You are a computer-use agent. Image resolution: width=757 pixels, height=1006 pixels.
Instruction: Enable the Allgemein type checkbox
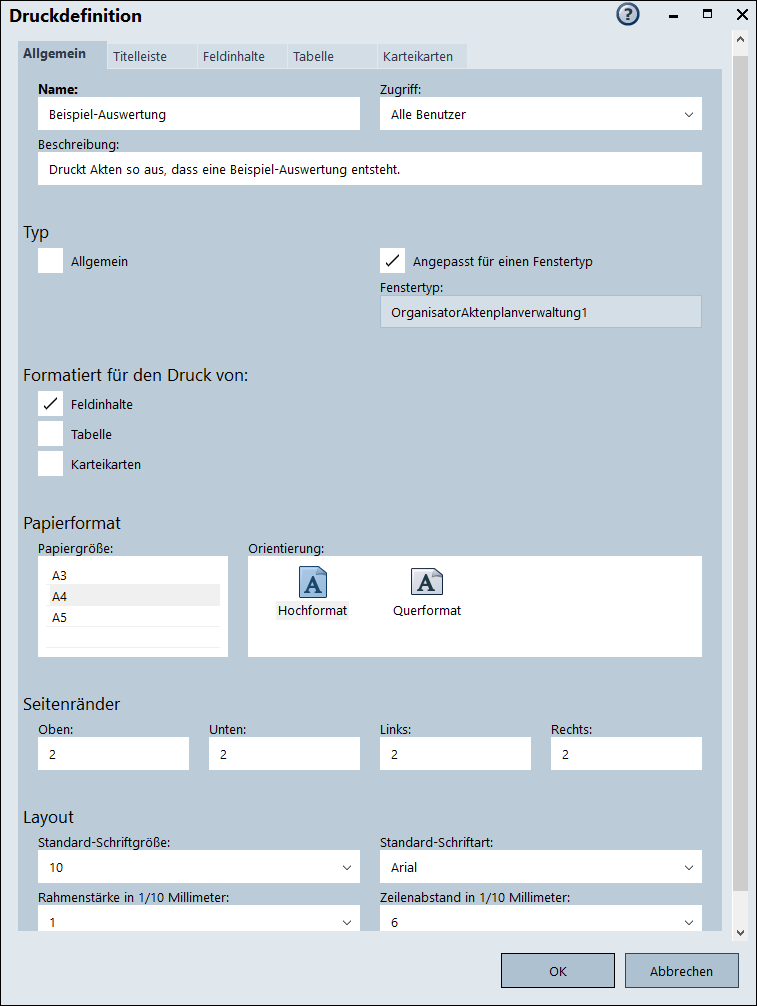coord(51,261)
